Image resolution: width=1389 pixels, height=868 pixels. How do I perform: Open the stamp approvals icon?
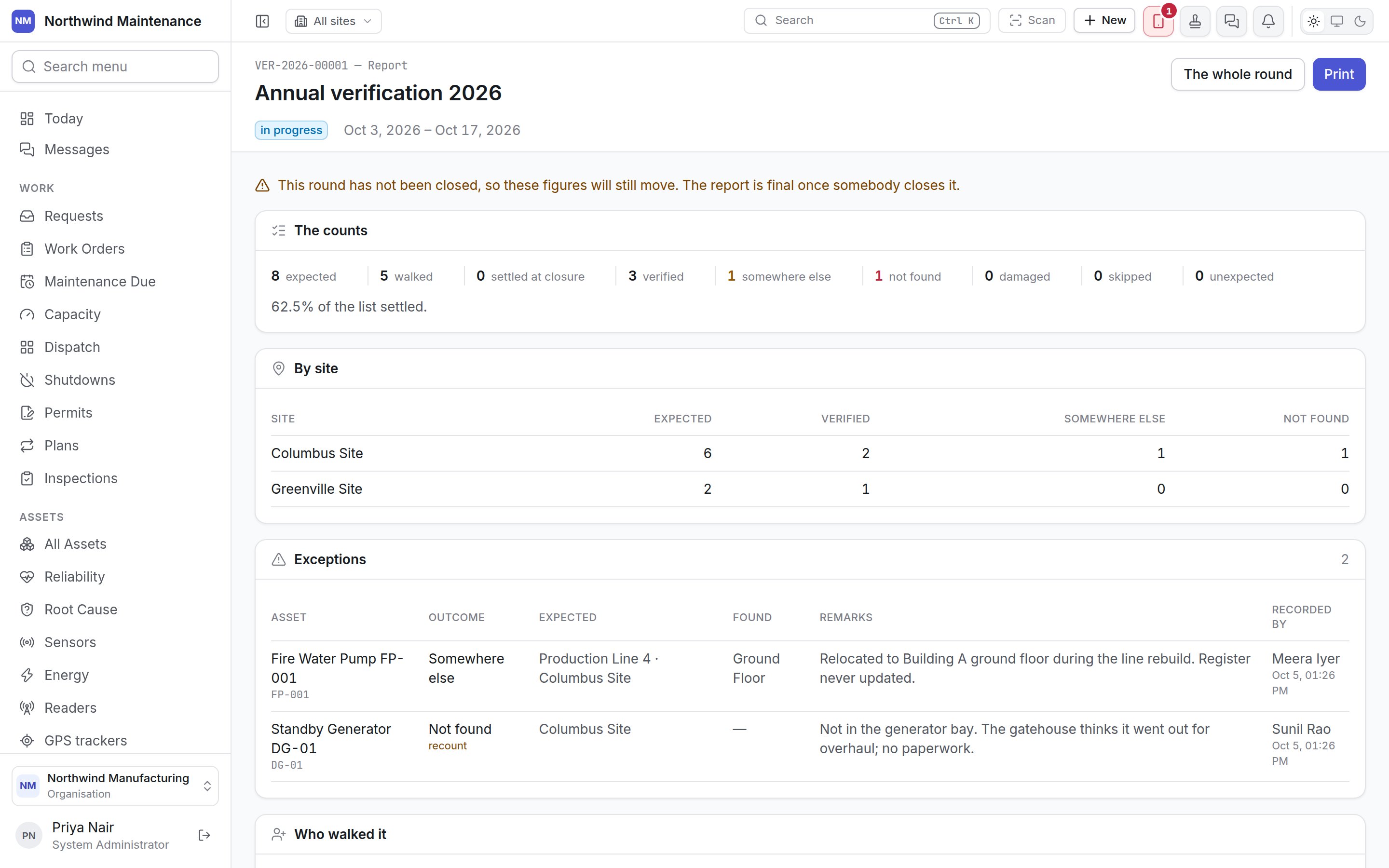[x=1195, y=22]
